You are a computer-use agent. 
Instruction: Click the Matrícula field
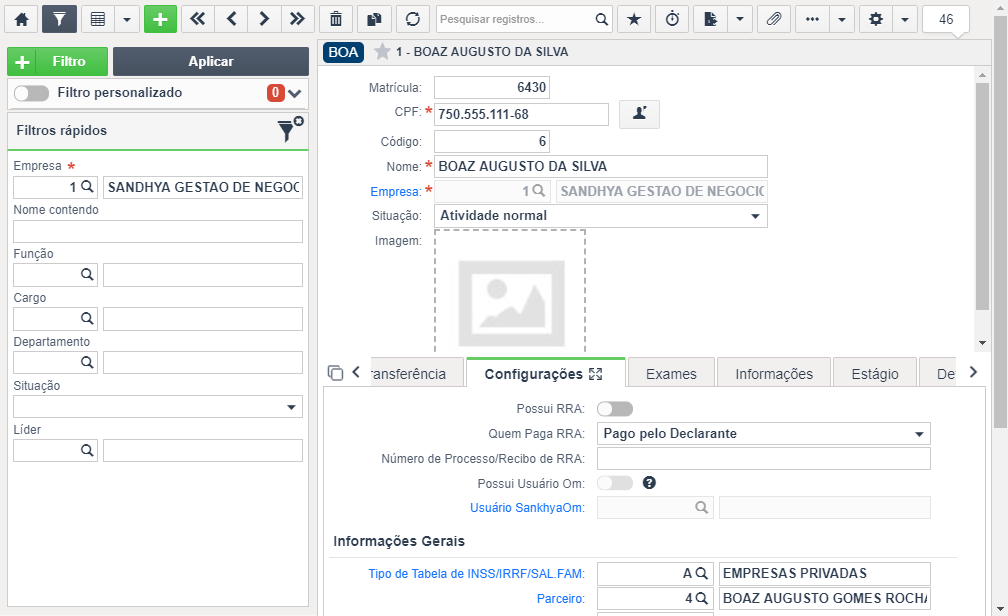492,87
